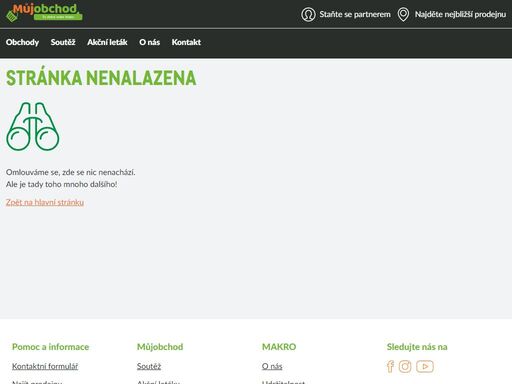
Task: Open the Facebook page icon
Action: tap(390, 366)
